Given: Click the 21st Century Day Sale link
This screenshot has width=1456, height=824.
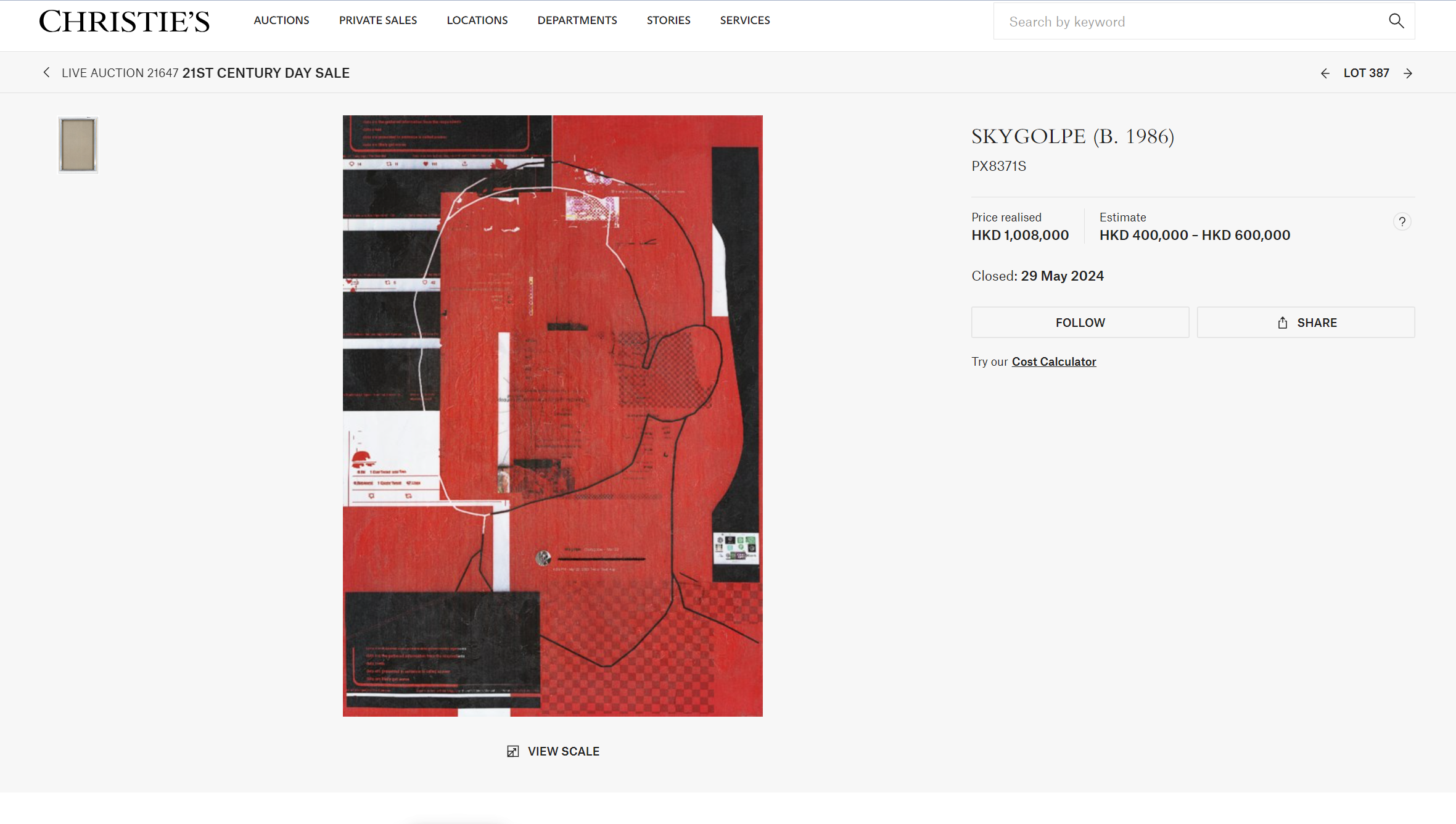Looking at the screenshot, I should pyautogui.click(x=266, y=73).
